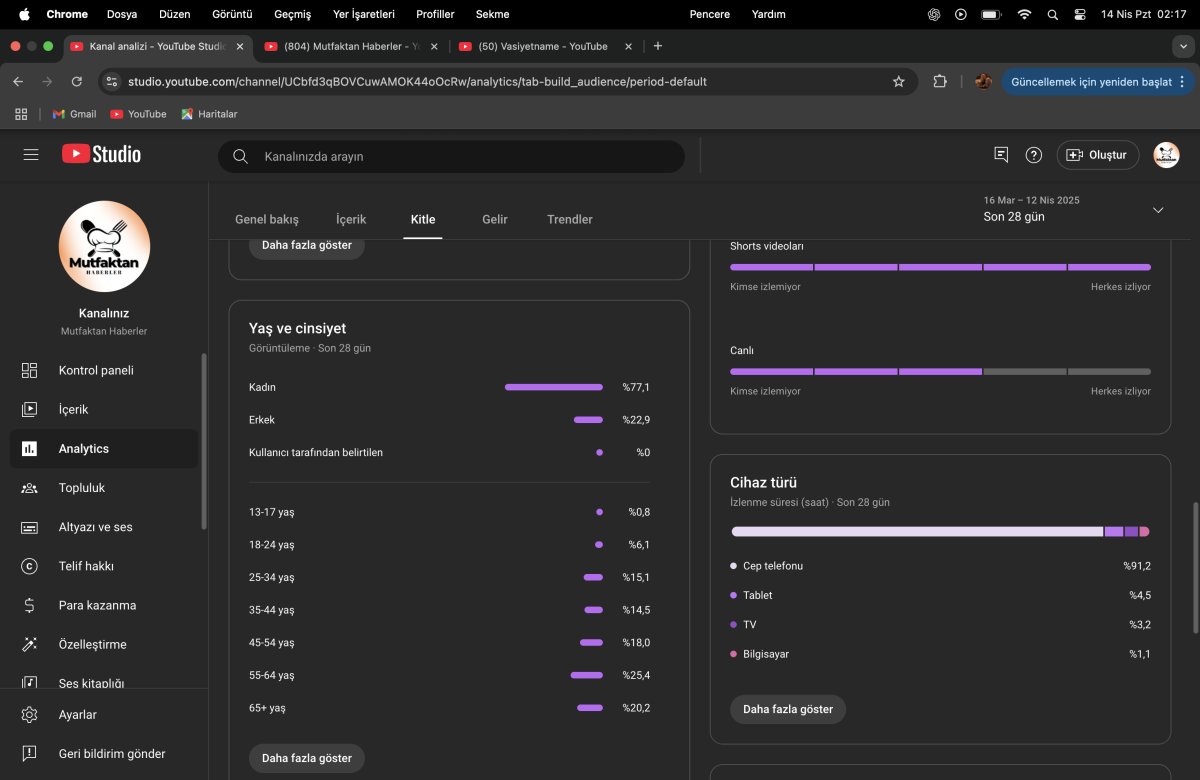This screenshot has width=1200, height=780.
Task: Select the Kitle tab
Action: [423, 219]
